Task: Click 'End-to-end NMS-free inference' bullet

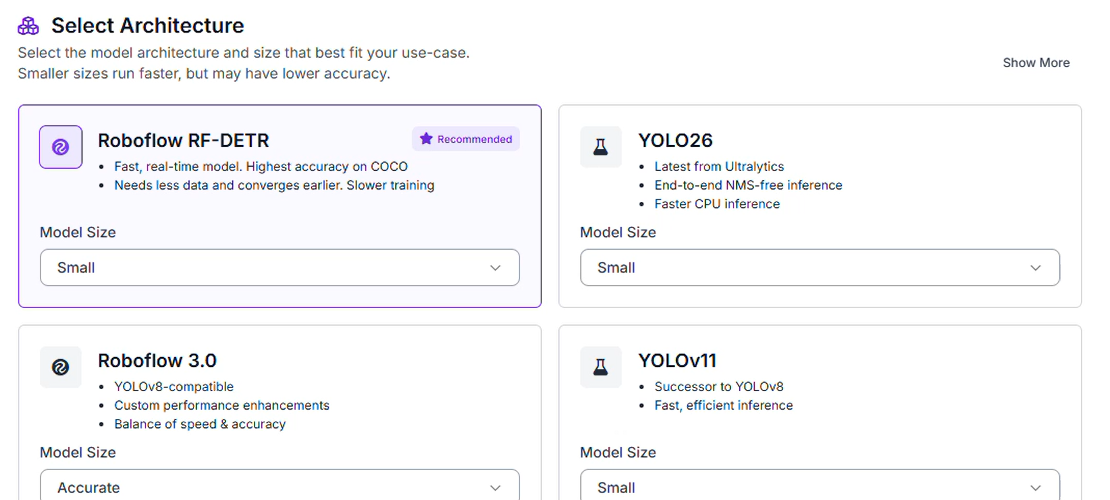Action: coord(748,185)
